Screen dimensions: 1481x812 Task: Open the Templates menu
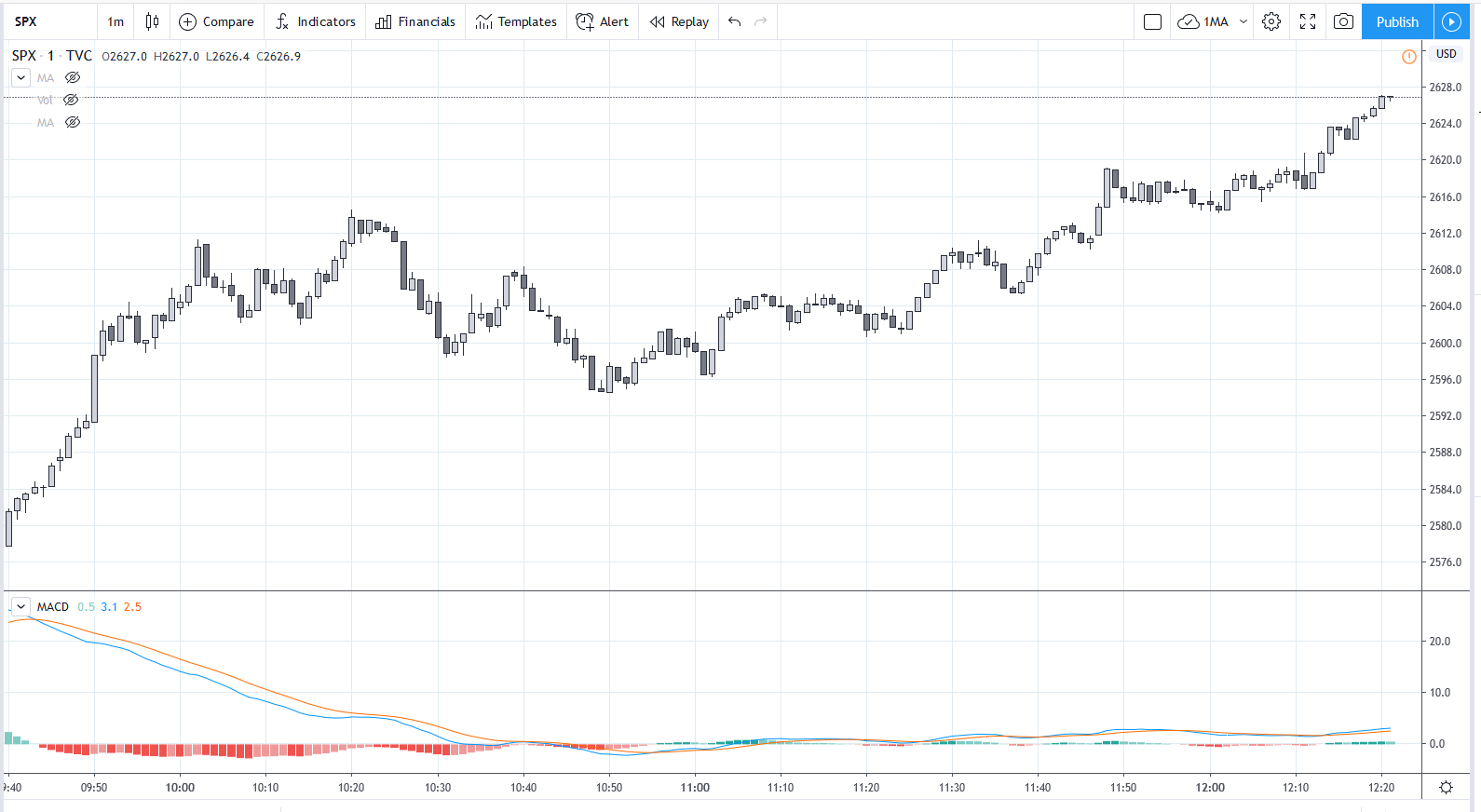(516, 21)
